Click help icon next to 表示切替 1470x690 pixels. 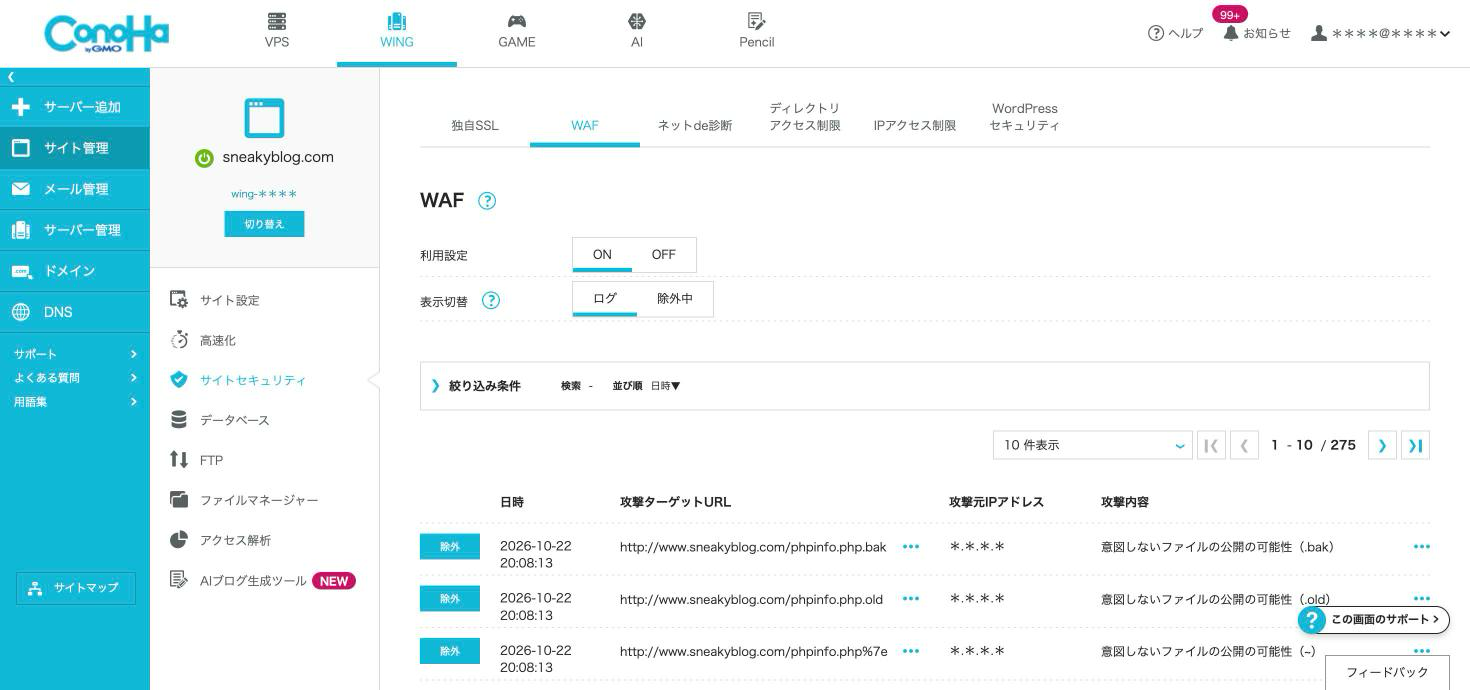click(491, 300)
